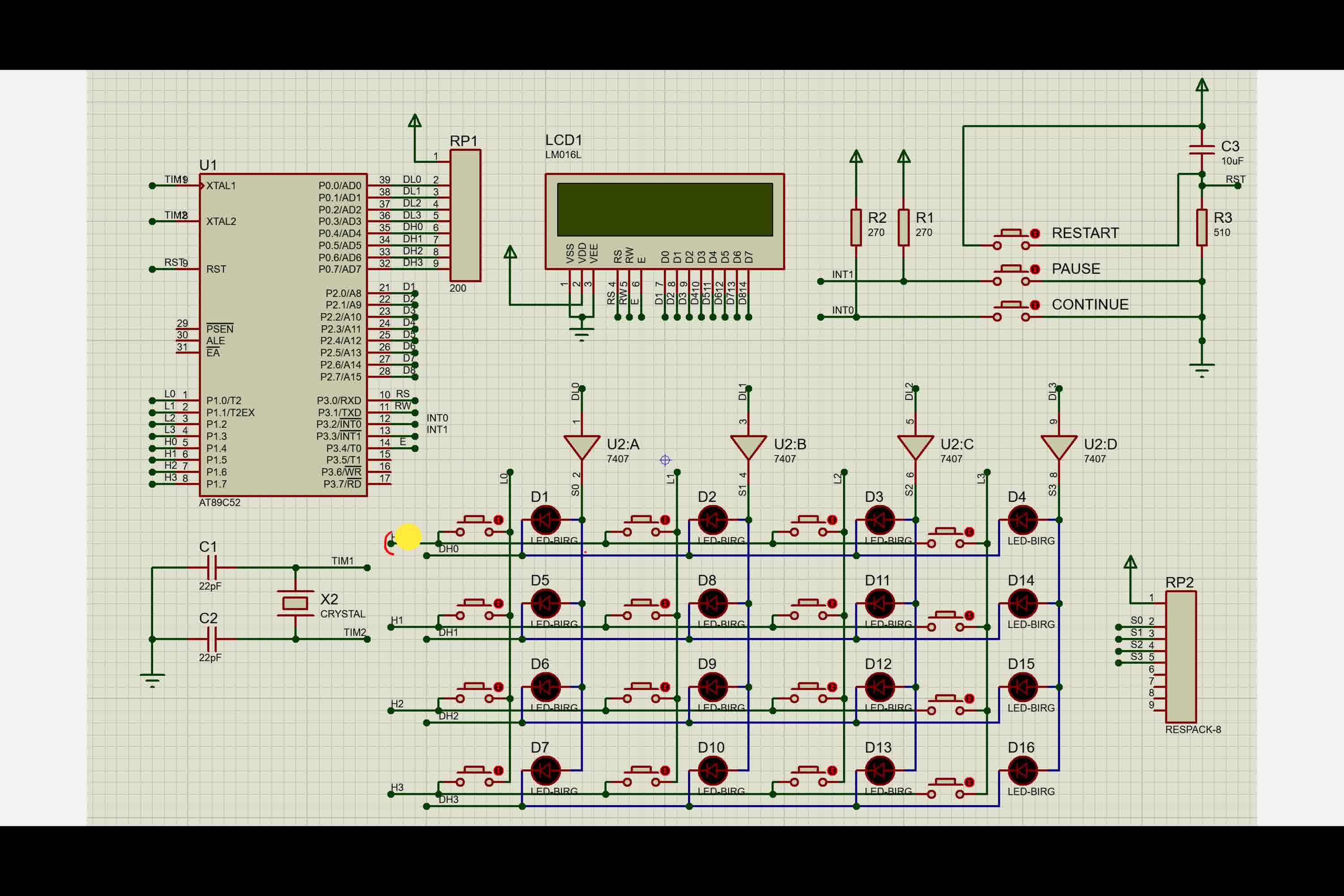Select the LCD1 green display screen
The image size is (1344, 896).
click(664, 209)
